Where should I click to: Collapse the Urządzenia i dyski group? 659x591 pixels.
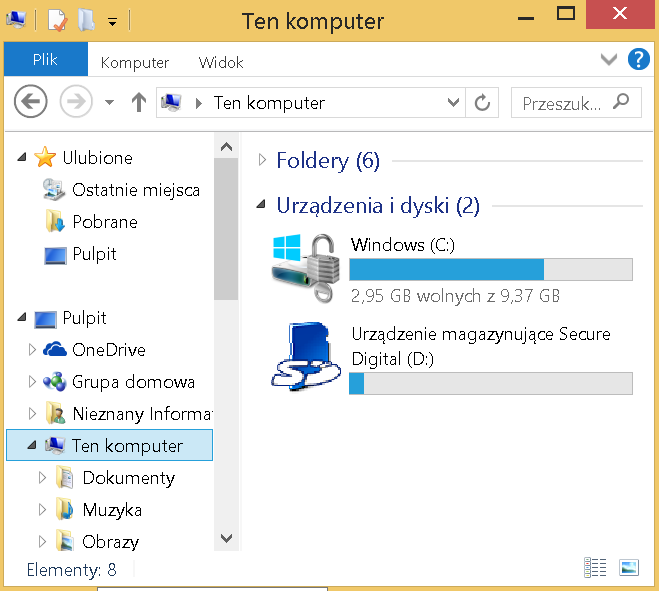(263, 206)
